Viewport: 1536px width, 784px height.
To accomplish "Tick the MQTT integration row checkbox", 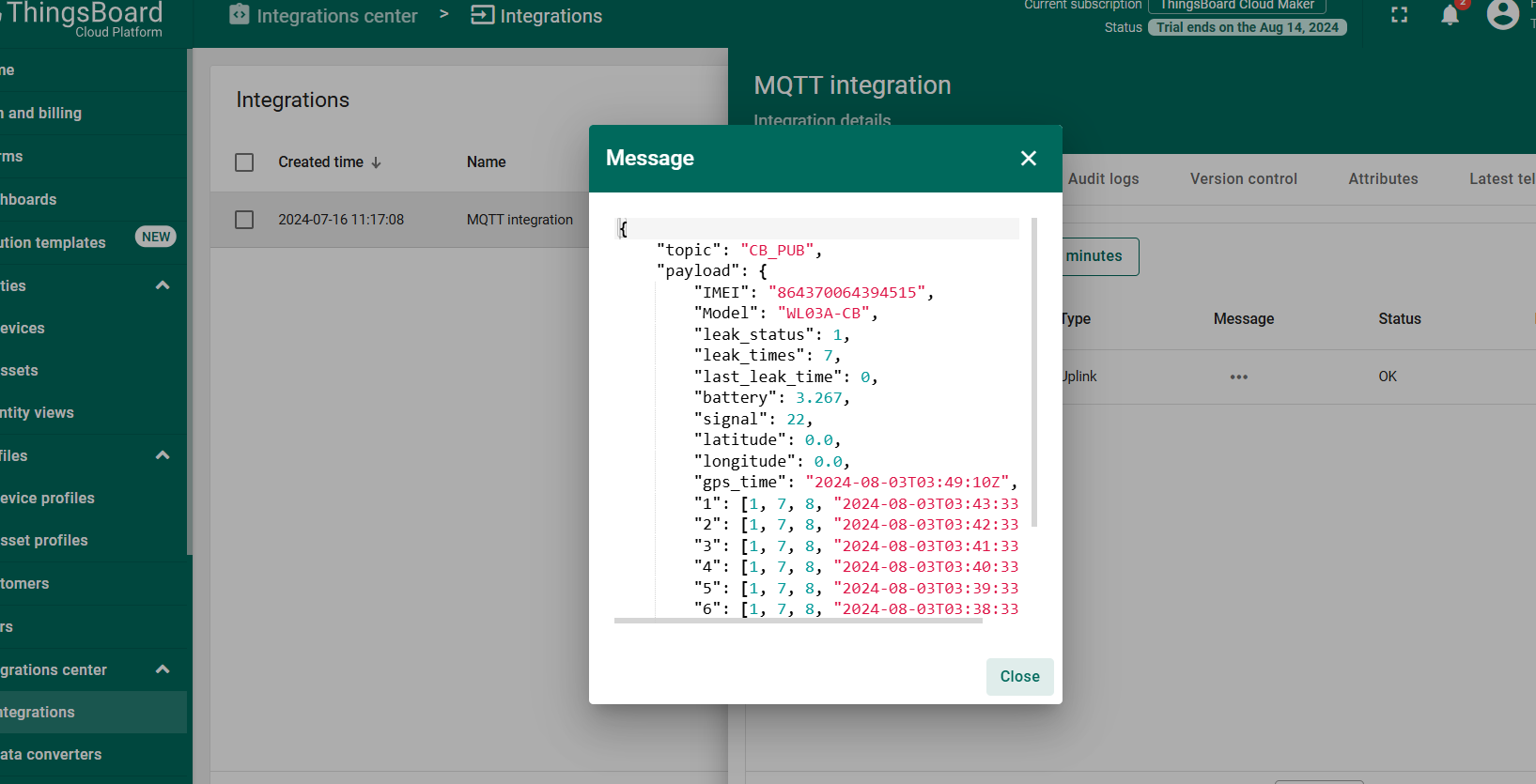I will [244, 220].
